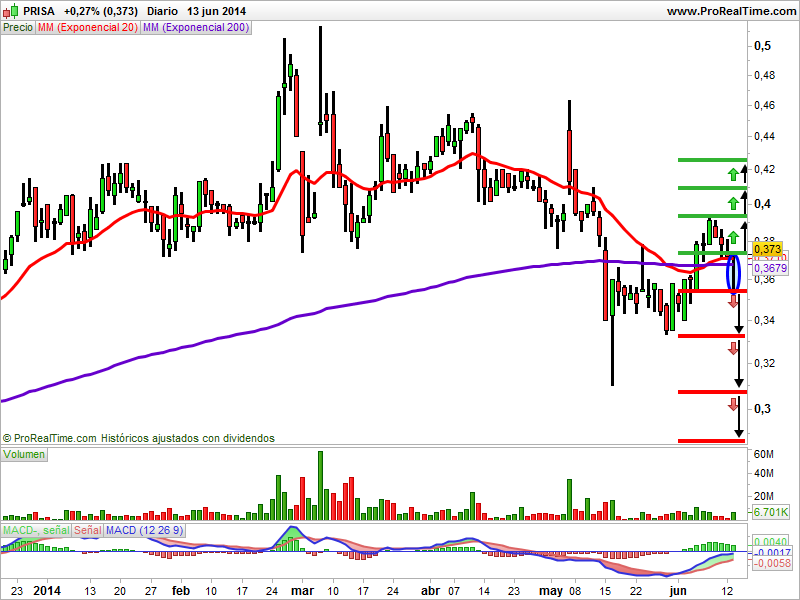Click the 40M volume axis label
Viewport: 800px width, 600px height.
tap(764, 473)
